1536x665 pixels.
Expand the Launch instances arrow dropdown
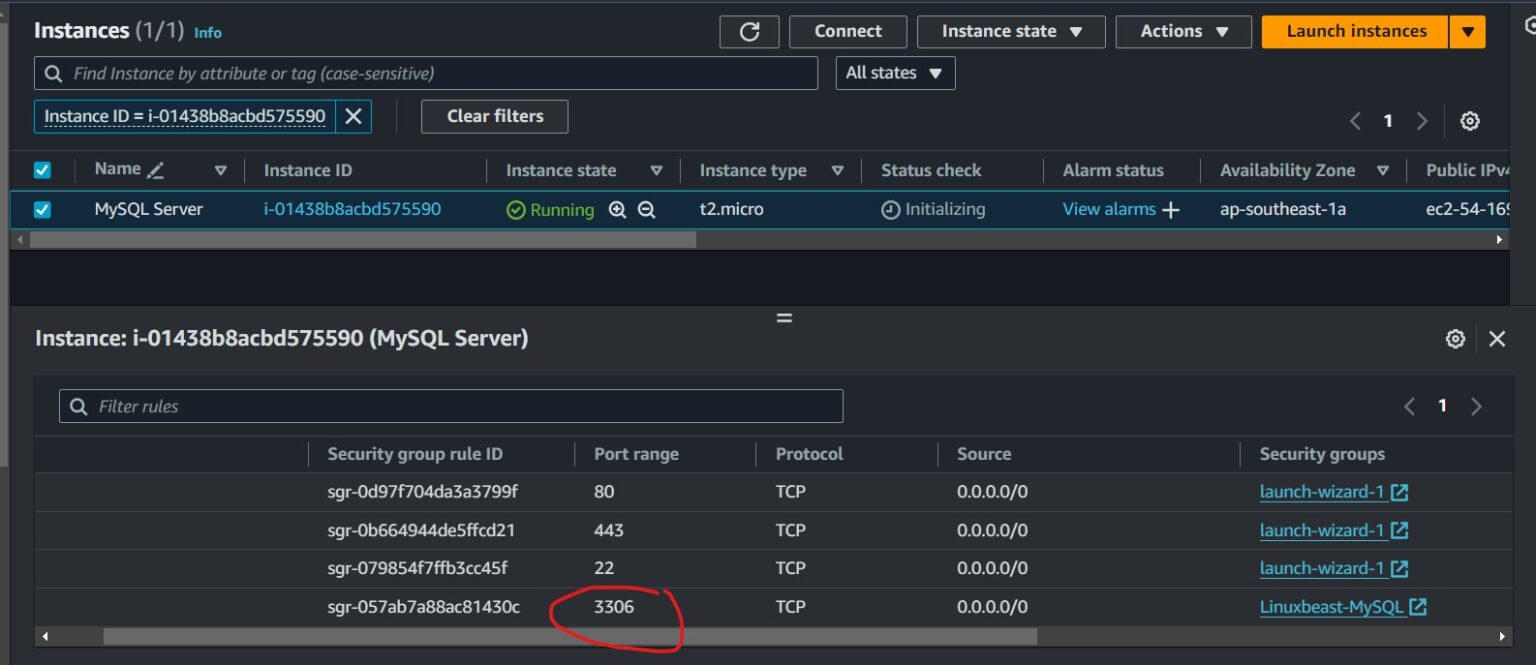tap(1467, 31)
